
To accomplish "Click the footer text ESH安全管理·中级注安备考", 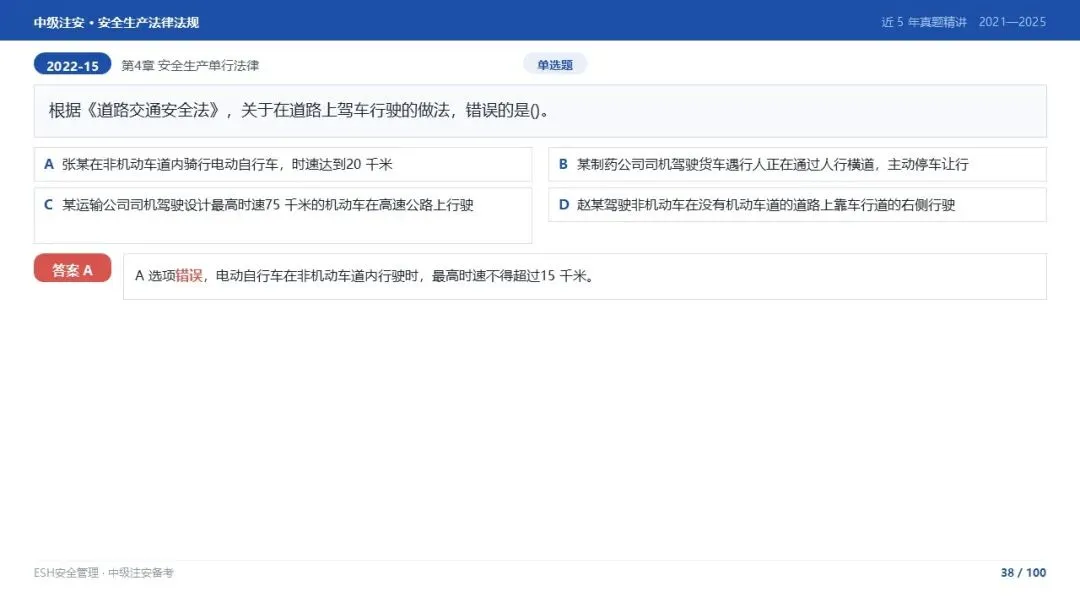I will pos(103,573).
